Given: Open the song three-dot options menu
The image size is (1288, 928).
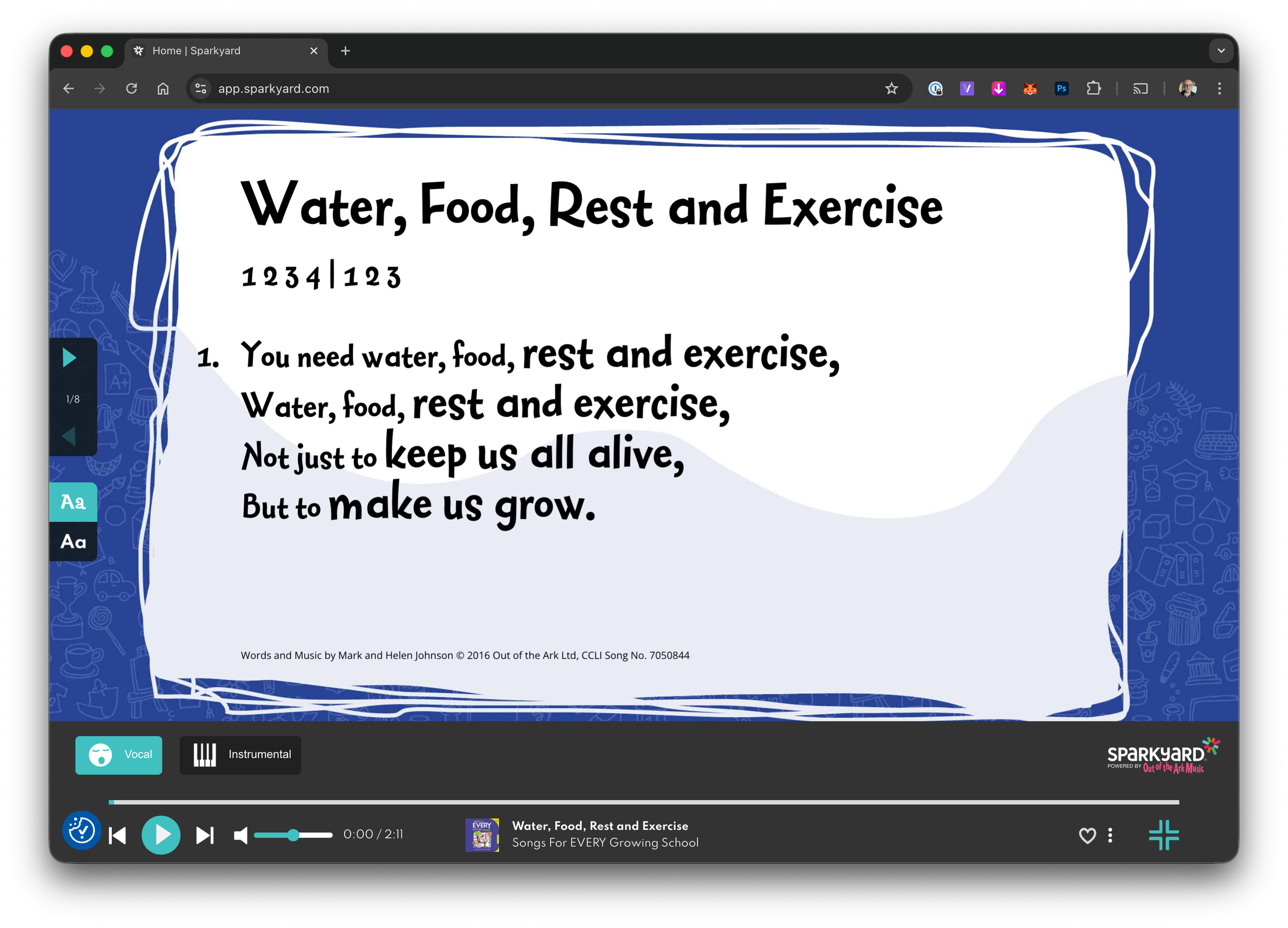Looking at the screenshot, I should click(x=1110, y=835).
